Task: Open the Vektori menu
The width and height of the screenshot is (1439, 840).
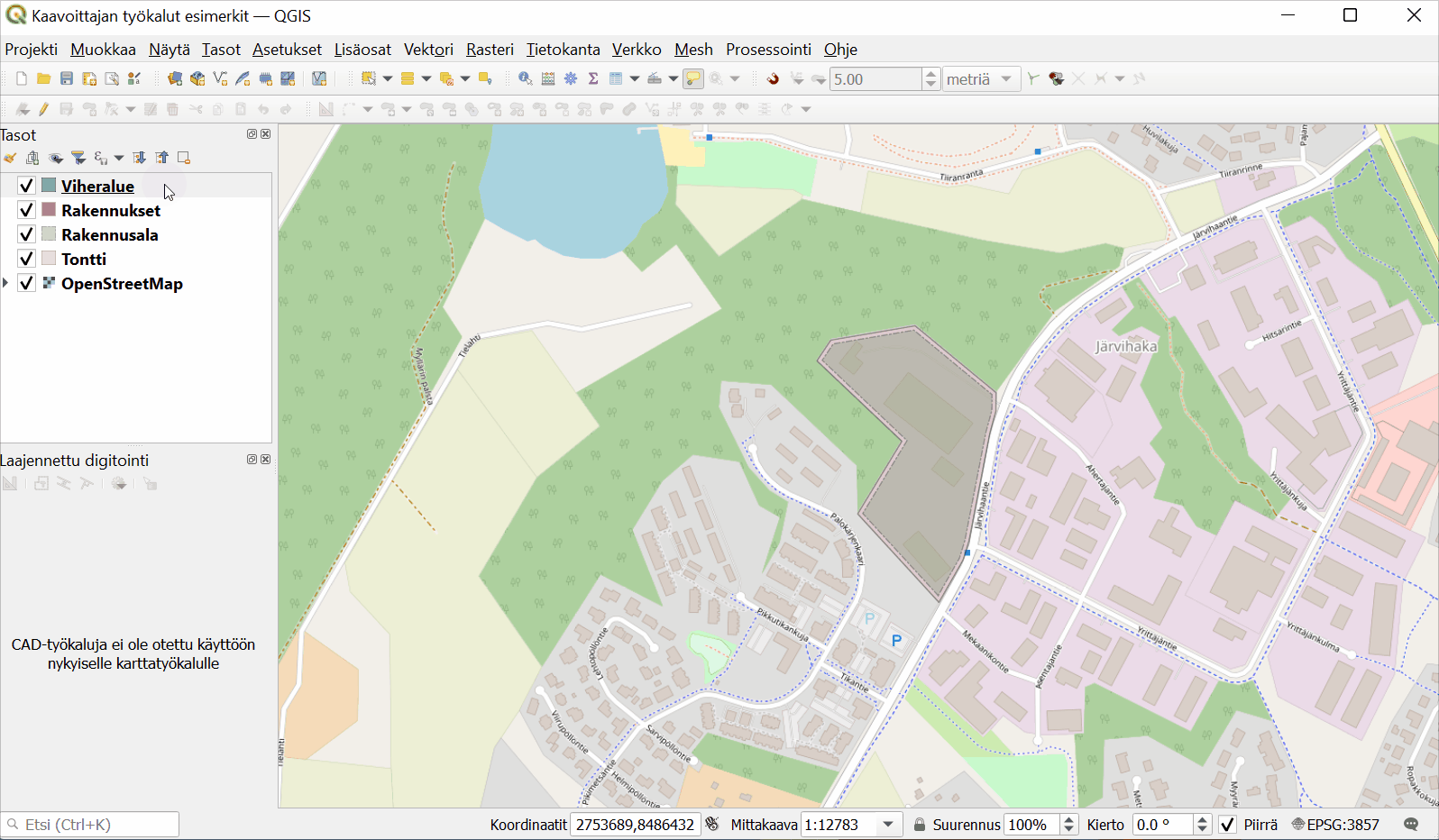Action: pos(428,50)
